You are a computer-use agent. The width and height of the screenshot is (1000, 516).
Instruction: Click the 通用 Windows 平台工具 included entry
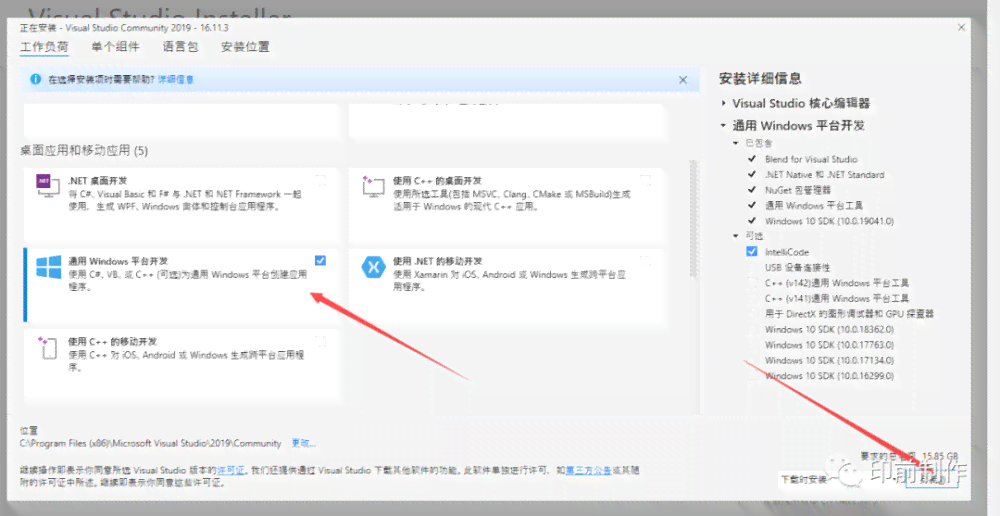[x=814, y=205]
